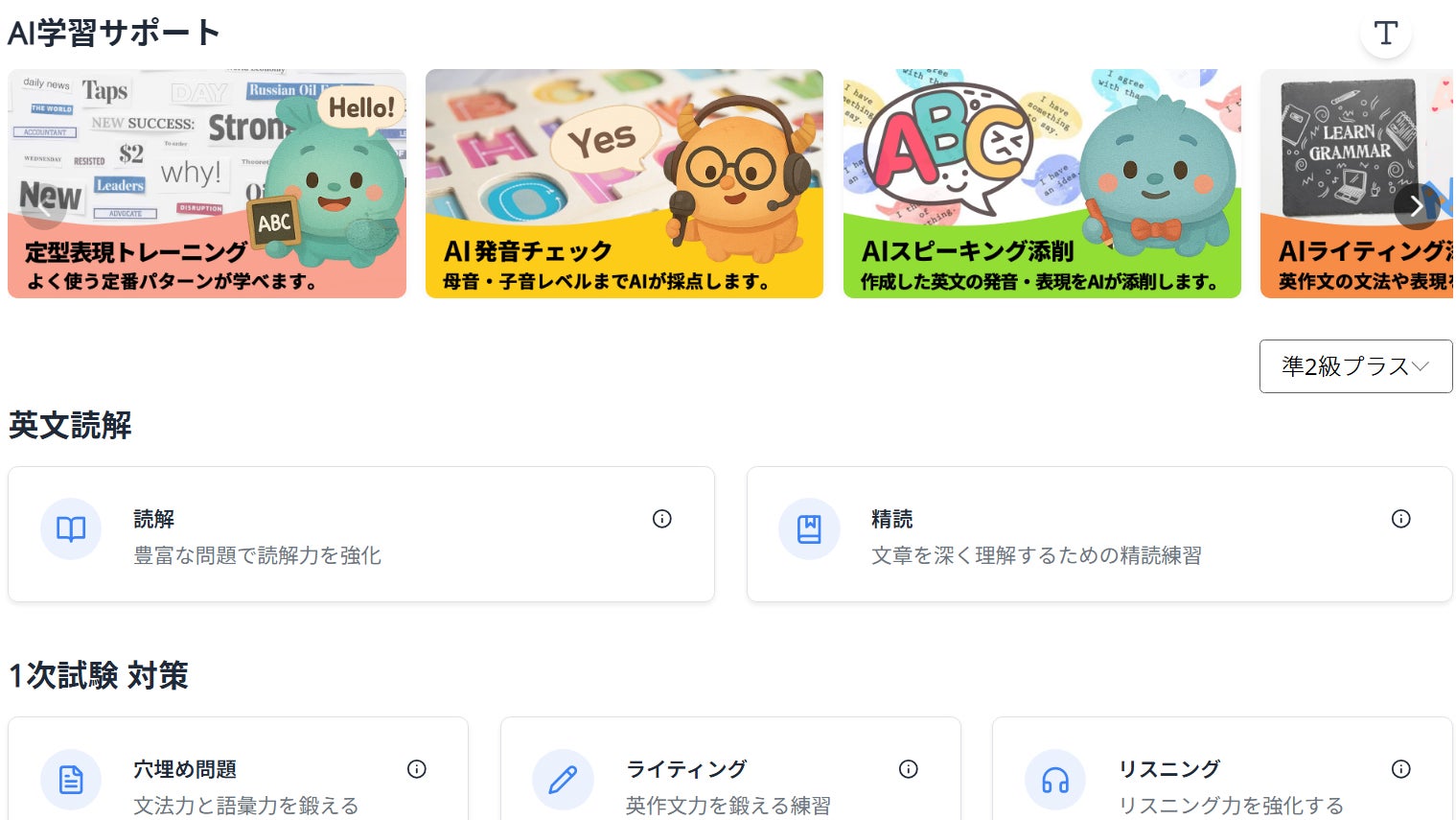The width and height of the screenshot is (1456, 820).
Task: Click the info icon on 読解 card
Action: [x=661, y=519]
